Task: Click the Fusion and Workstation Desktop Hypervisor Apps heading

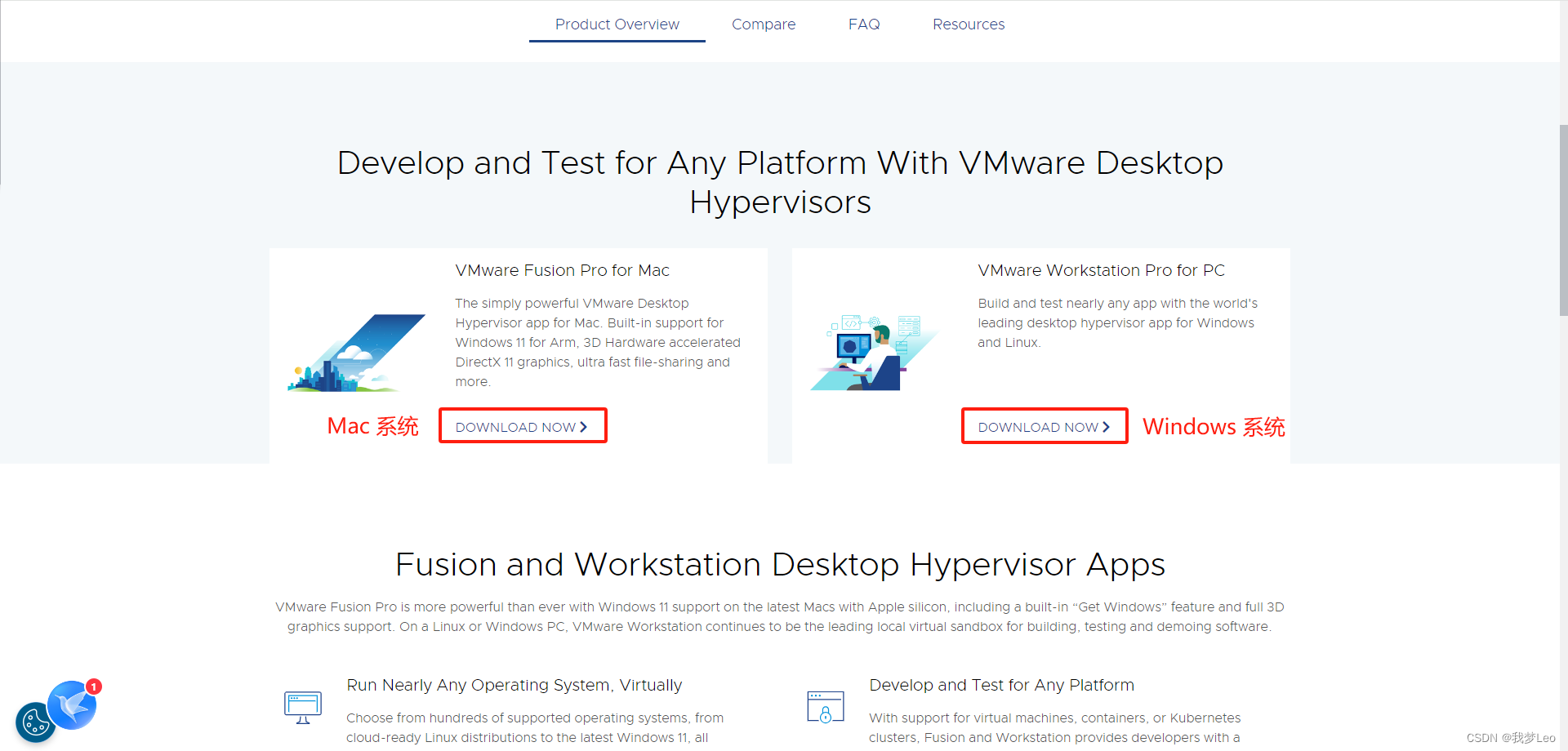Action: coord(780,564)
